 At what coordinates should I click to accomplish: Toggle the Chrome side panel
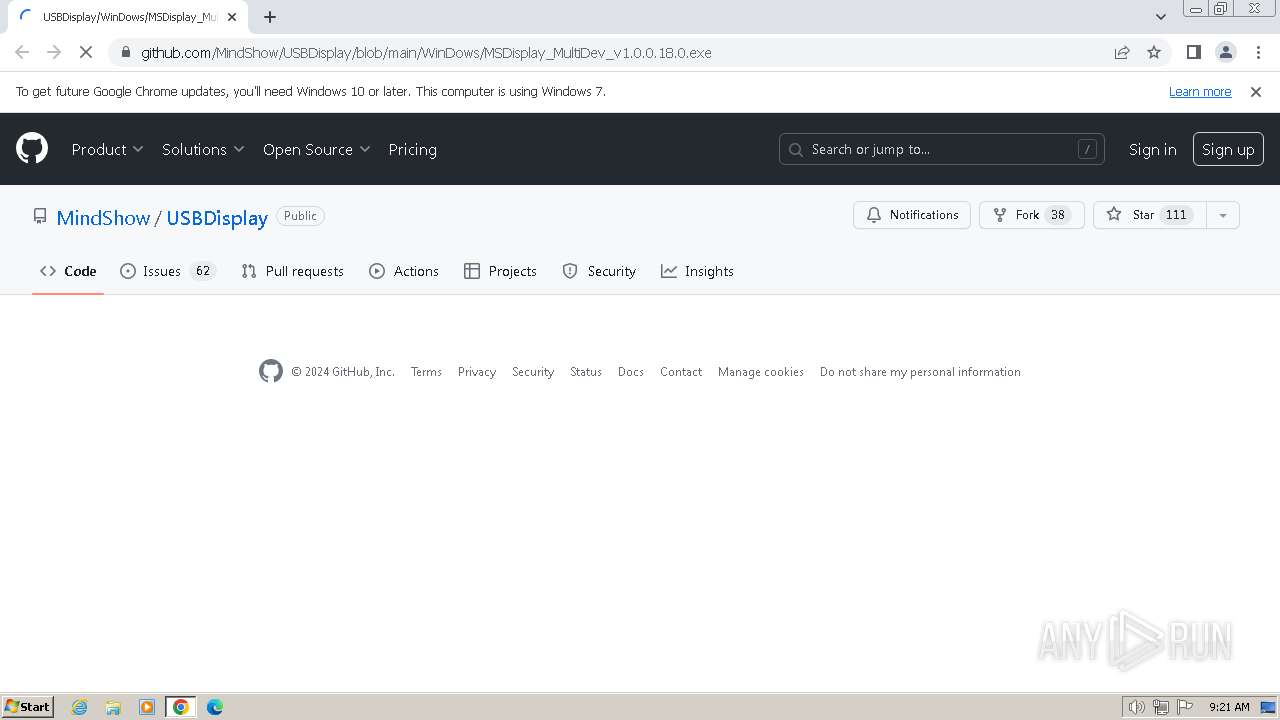pos(1193,52)
